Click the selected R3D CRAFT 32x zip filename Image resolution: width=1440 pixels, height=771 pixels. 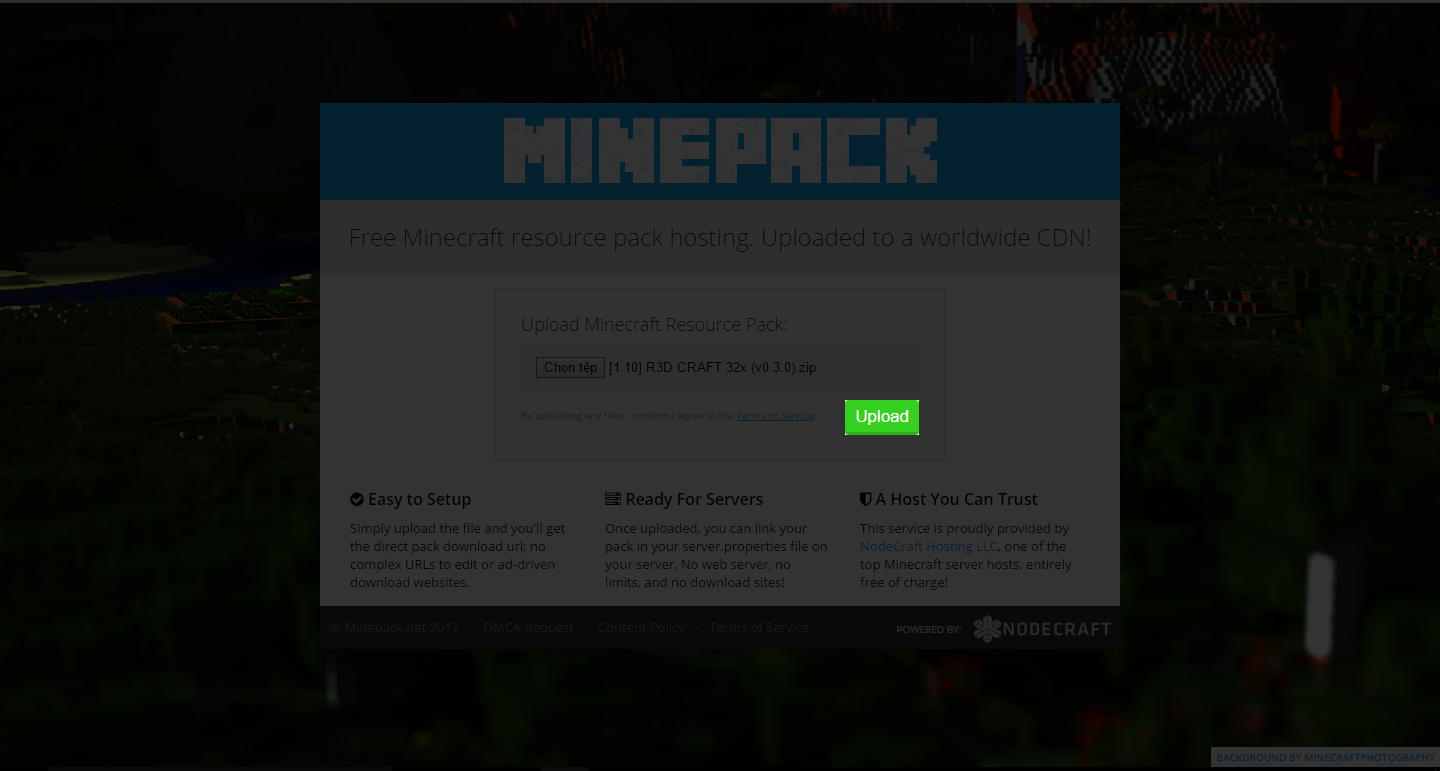pos(713,368)
